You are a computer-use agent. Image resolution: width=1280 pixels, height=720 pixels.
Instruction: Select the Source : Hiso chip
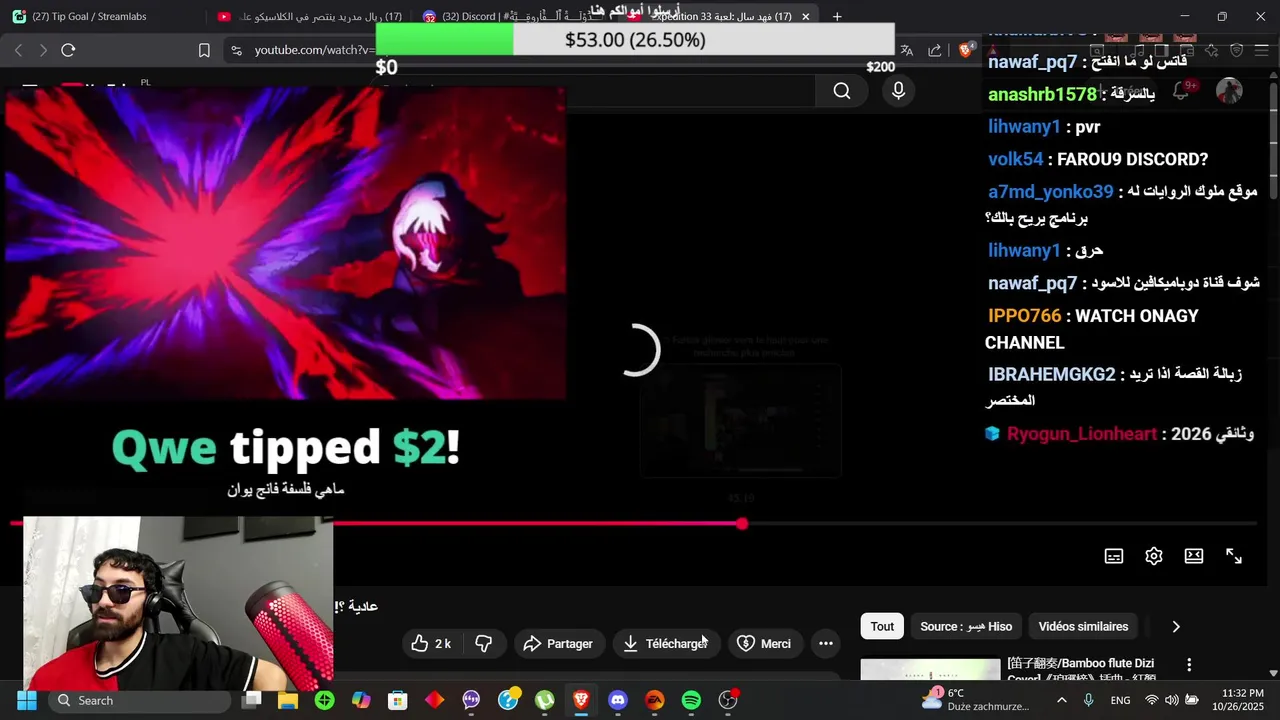coord(966,627)
